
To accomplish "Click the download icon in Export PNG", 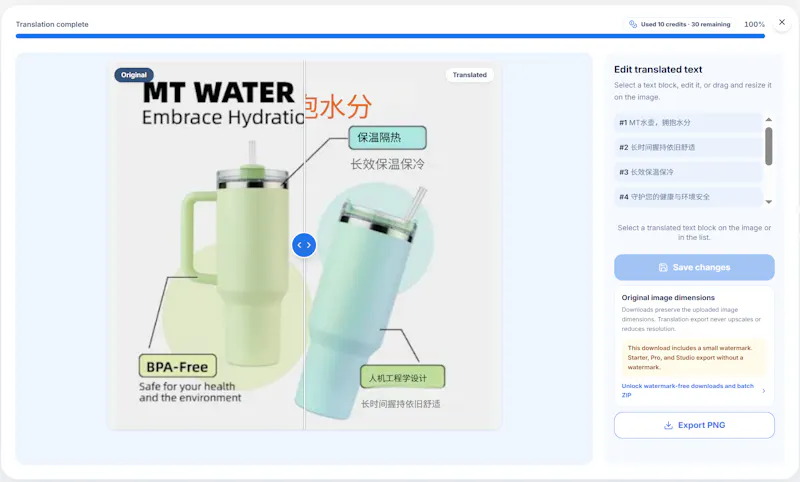I will [x=668, y=425].
